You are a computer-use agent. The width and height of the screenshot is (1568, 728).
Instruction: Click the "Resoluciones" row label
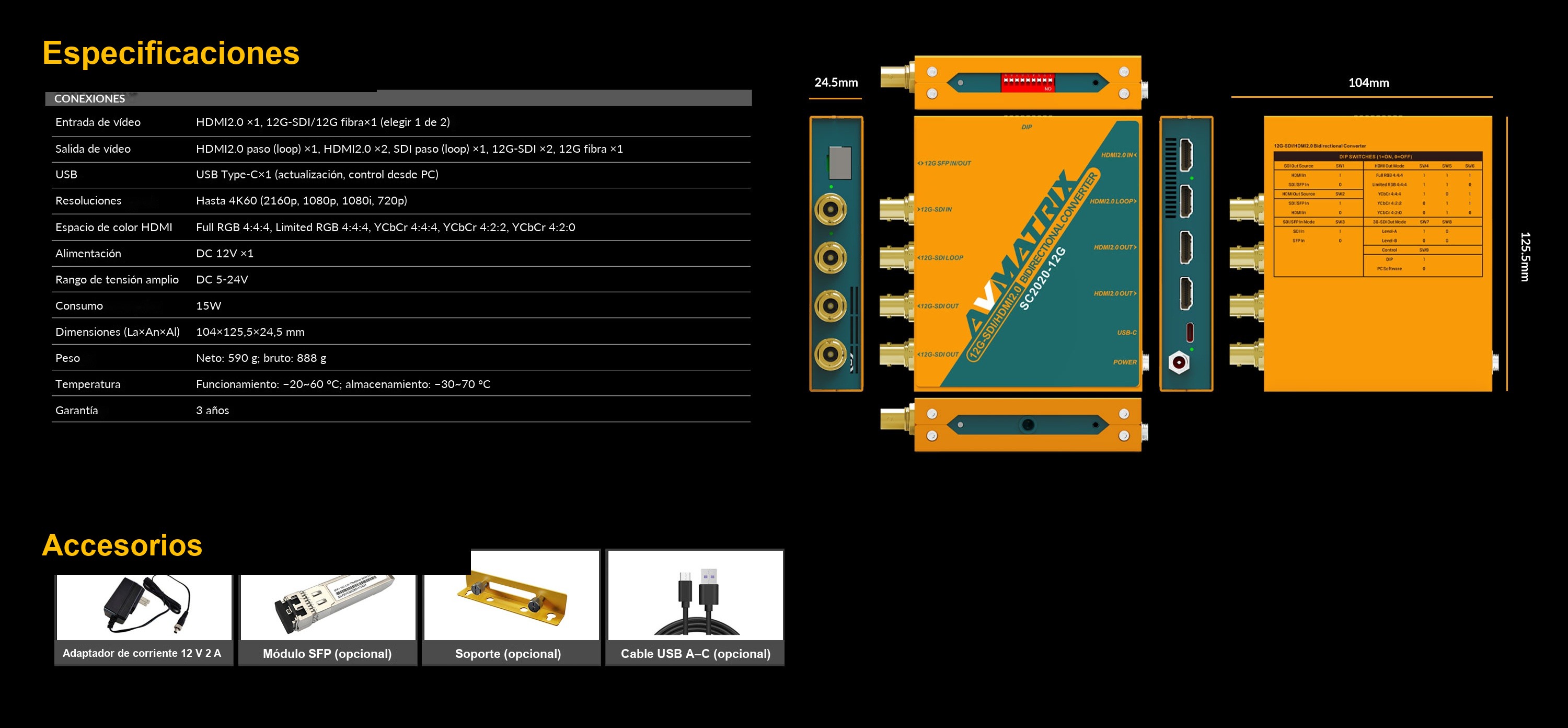click(88, 201)
